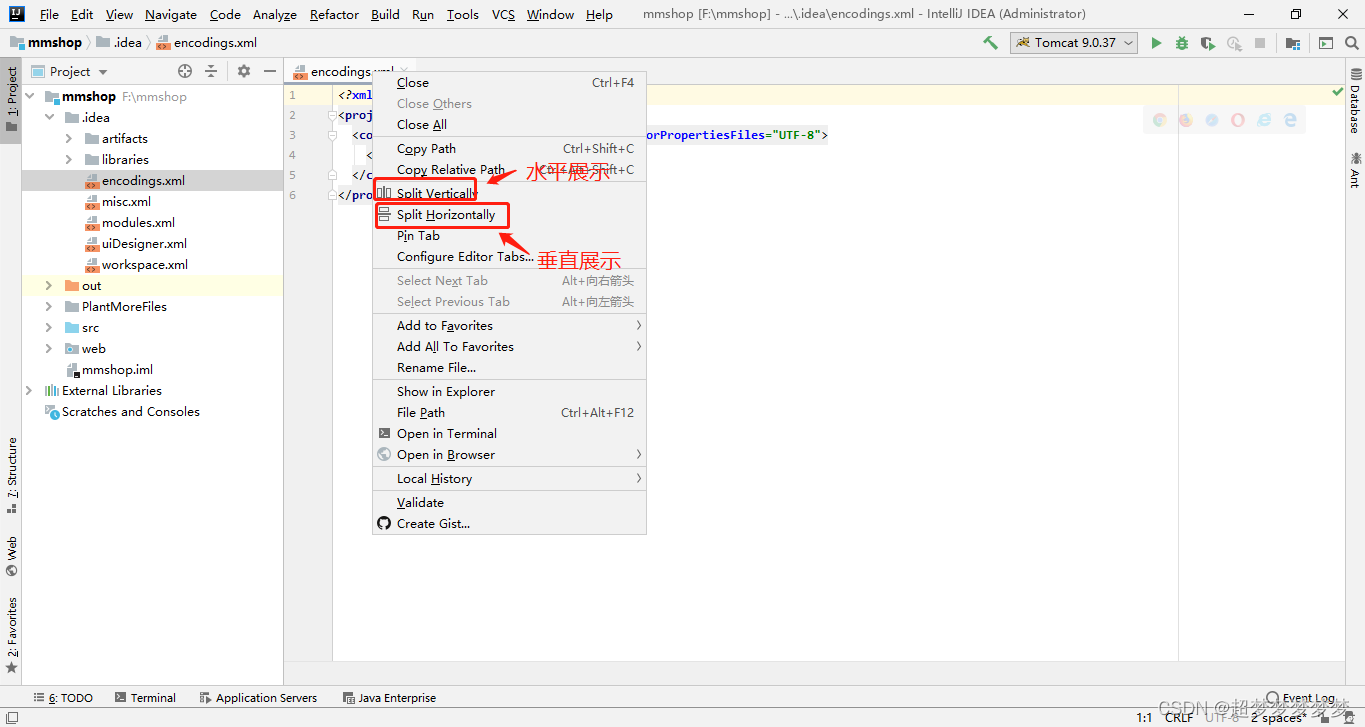1365x727 pixels.
Task: Toggle the 6: TODO tool window
Action: (64, 698)
